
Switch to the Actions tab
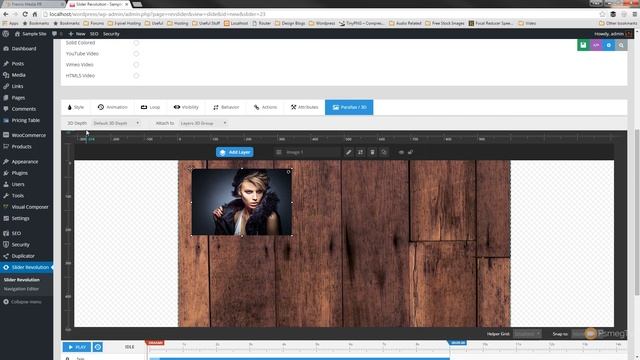(x=265, y=107)
